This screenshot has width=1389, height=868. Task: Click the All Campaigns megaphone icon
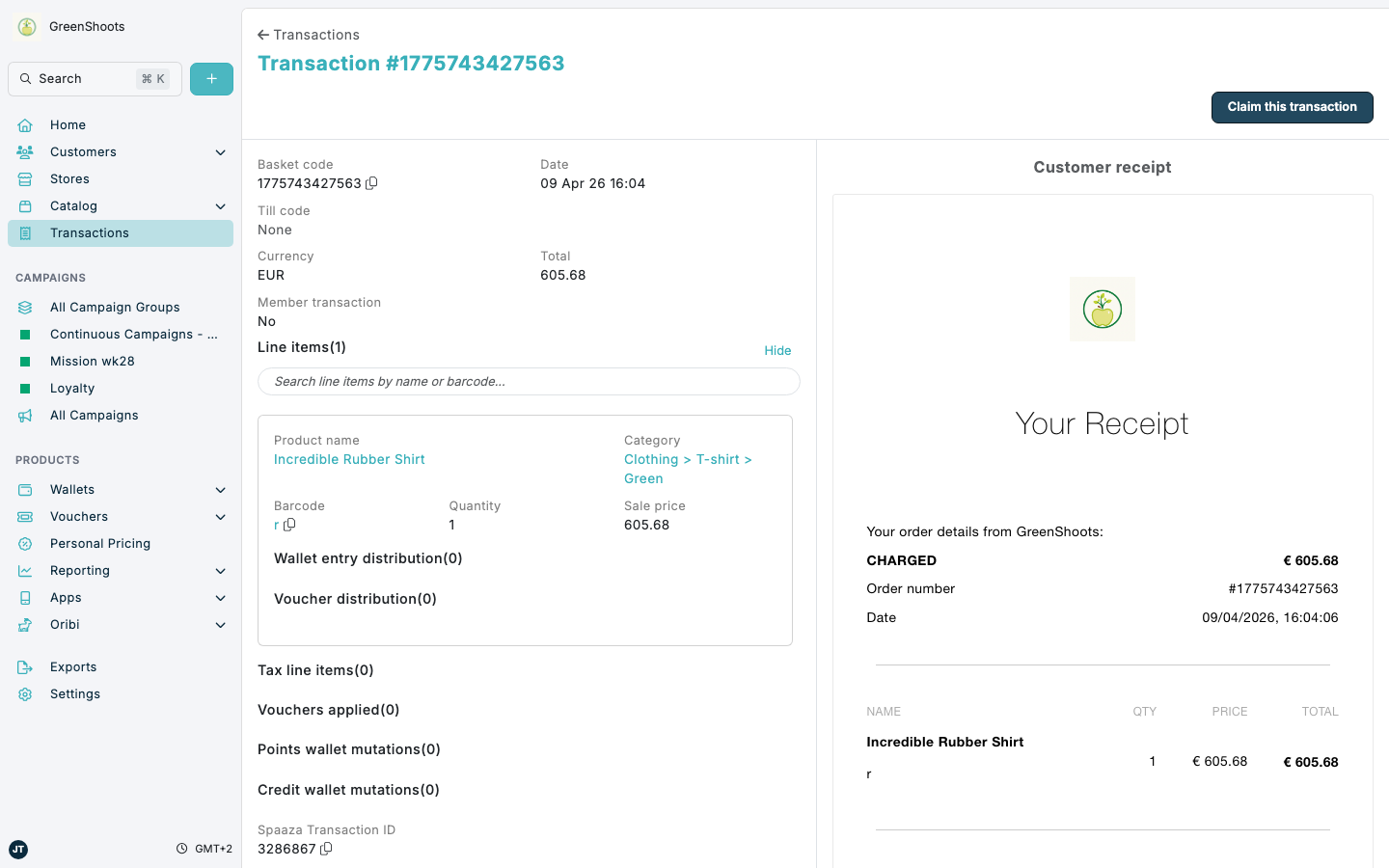click(25, 415)
